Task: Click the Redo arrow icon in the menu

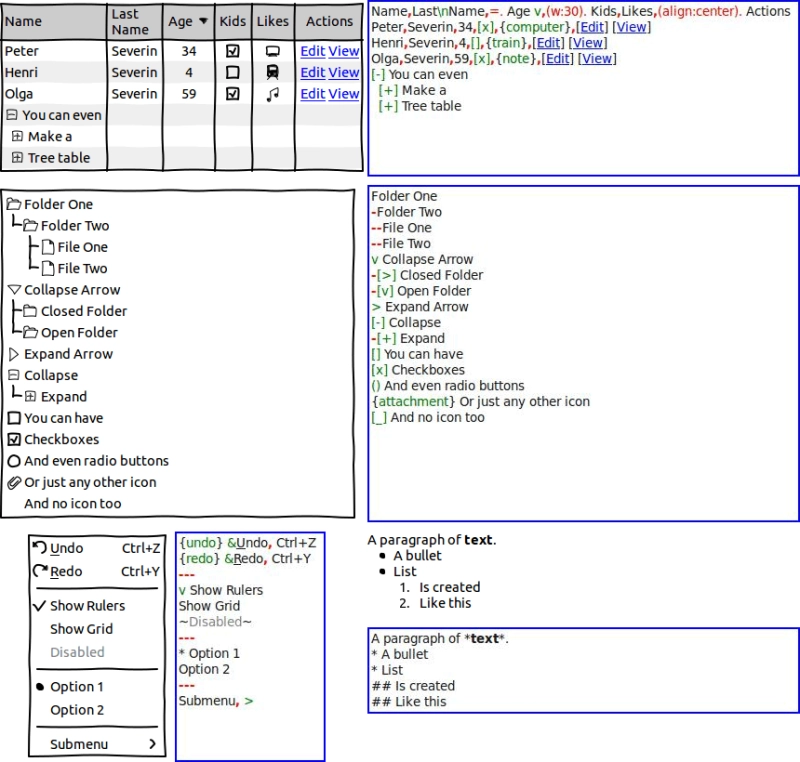Action: coord(40,571)
